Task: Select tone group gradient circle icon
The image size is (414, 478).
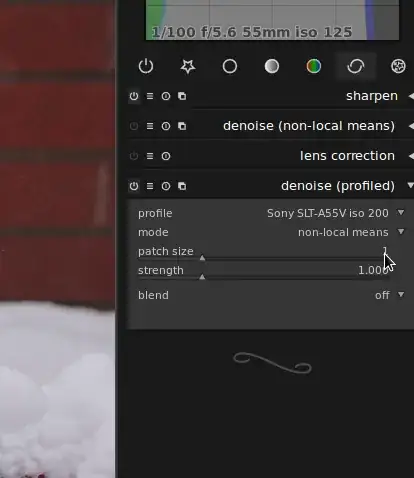Action: [272, 66]
